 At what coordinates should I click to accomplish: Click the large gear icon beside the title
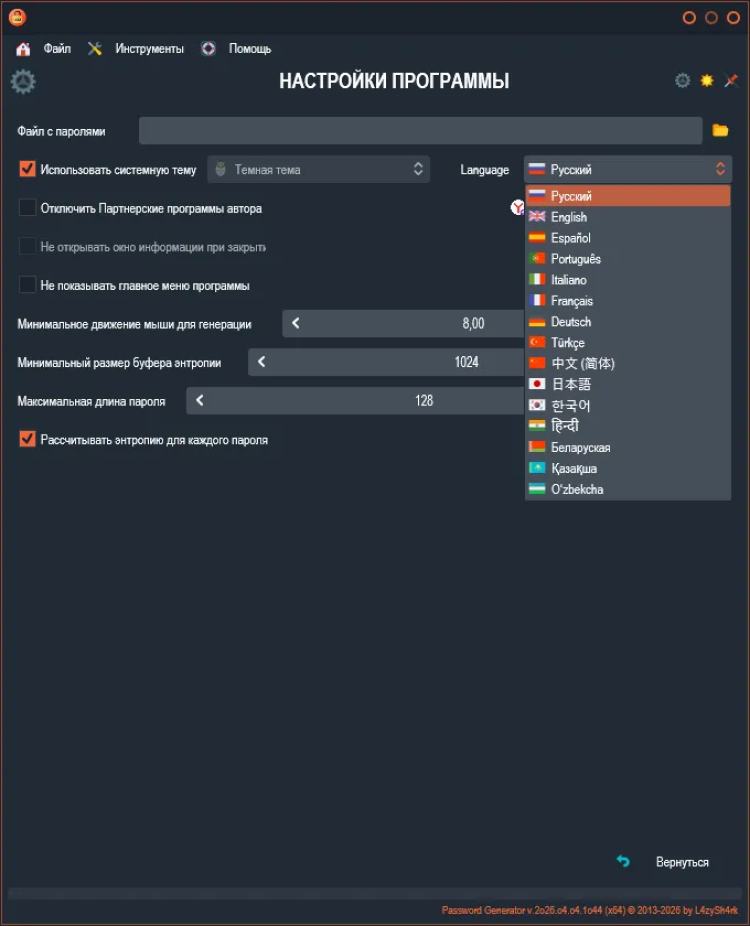point(23,82)
